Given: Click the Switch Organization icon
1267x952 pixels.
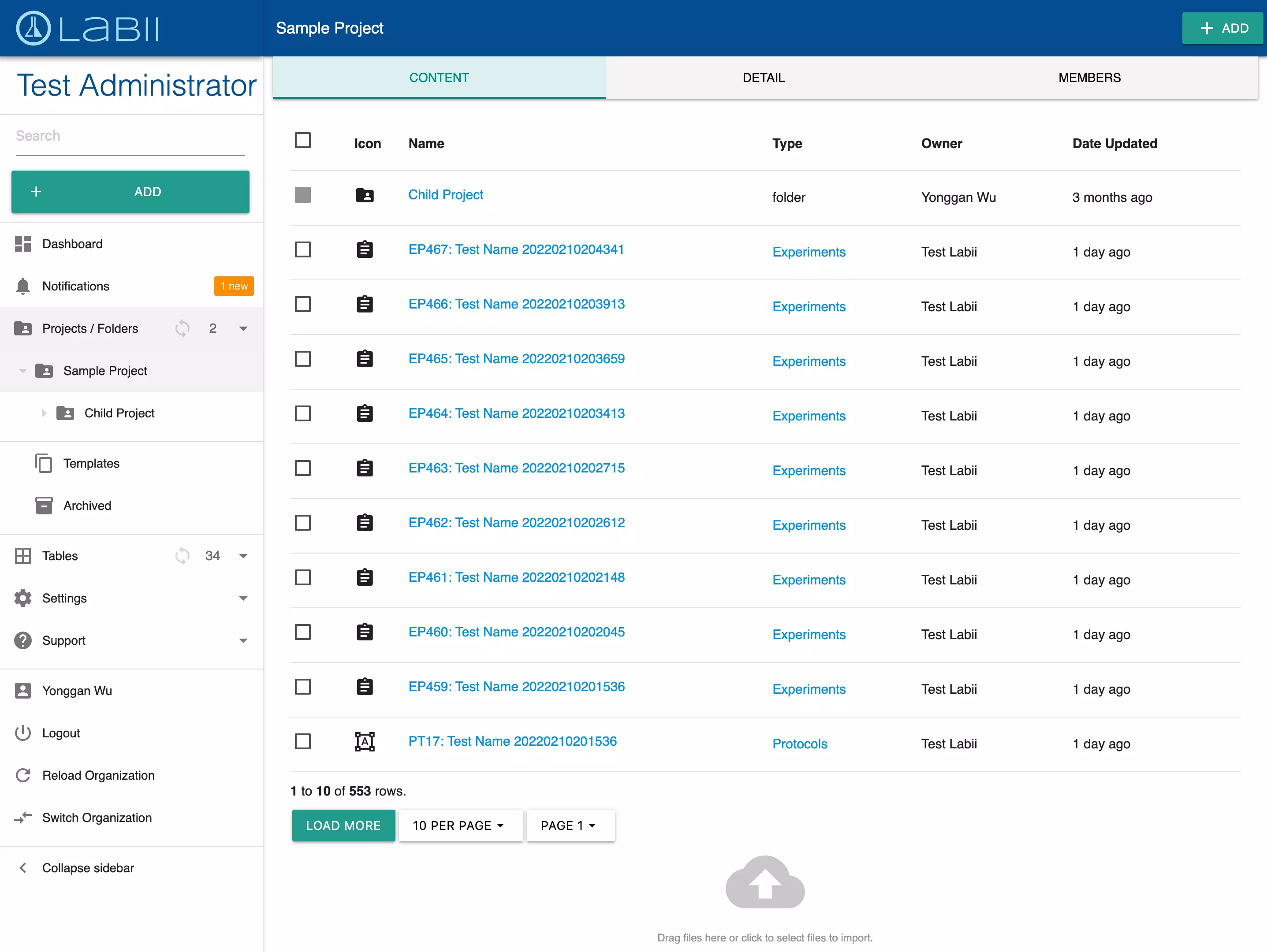Looking at the screenshot, I should (x=23, y=818).
